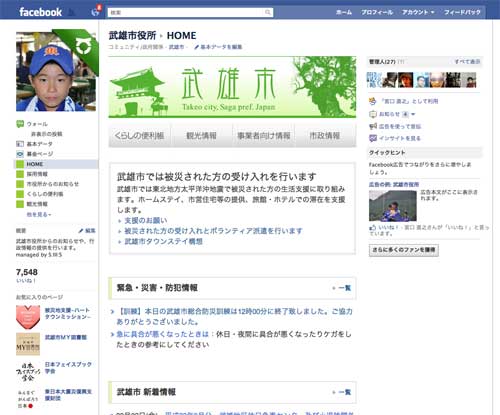This screenshot has width=500, height=415.
Task: Expand the お知らせ notifications dropdown arrow
Action: [x=413, y=114]
